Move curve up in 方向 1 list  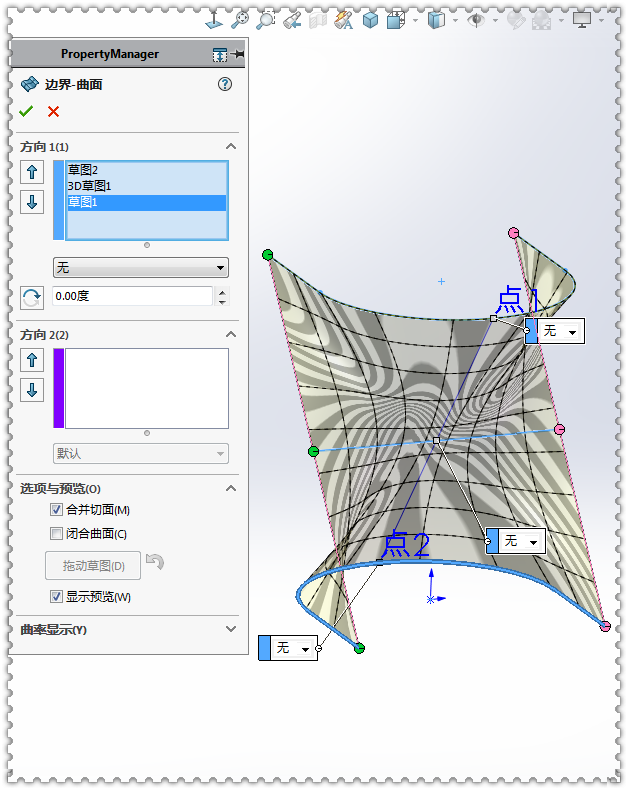click(32, 172)
